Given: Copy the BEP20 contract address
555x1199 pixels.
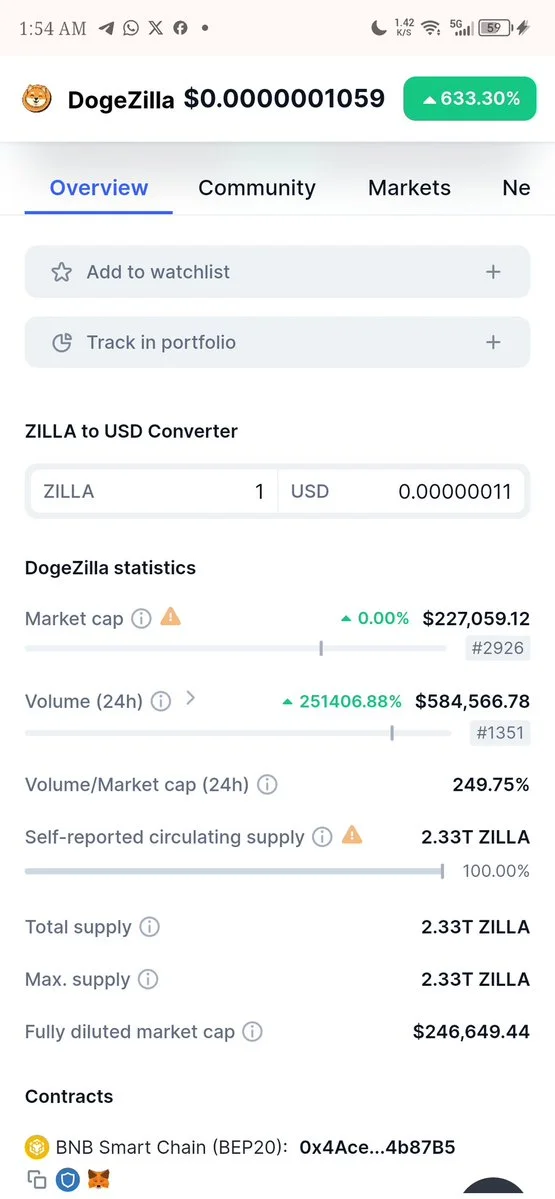Looking at the screenshot, I should [37, 1179].
